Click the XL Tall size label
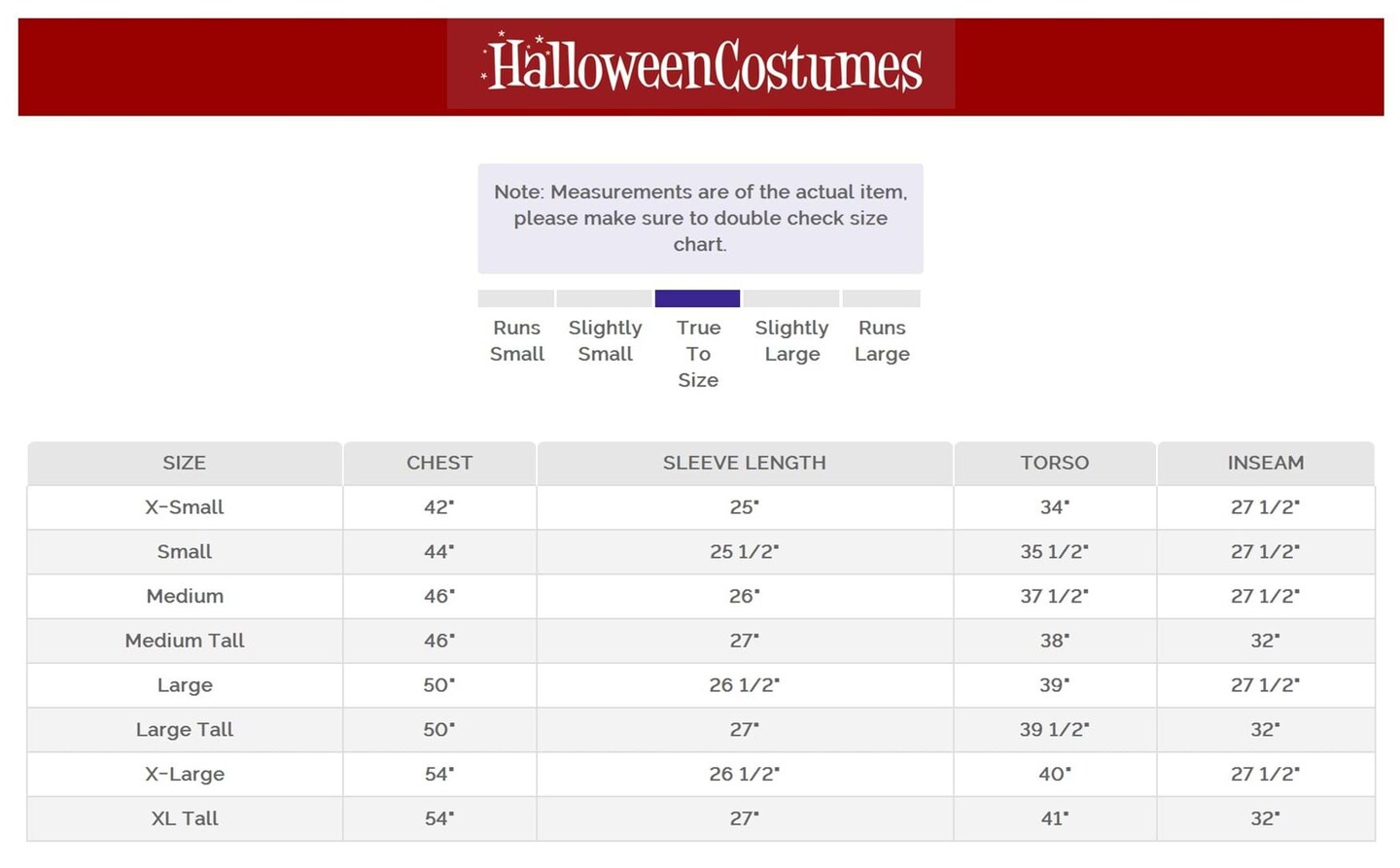The width and height of the screenshot is (1400, 868). (x=184, y=818)
